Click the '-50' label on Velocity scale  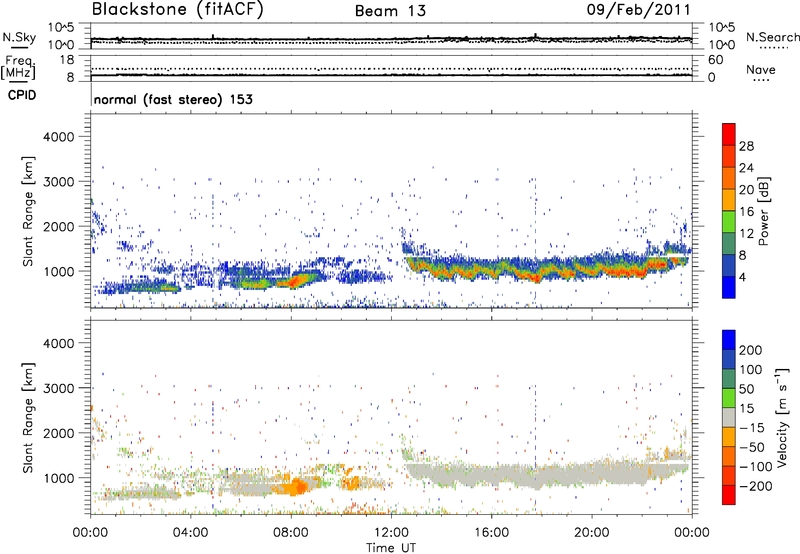[x=752, y=448]
